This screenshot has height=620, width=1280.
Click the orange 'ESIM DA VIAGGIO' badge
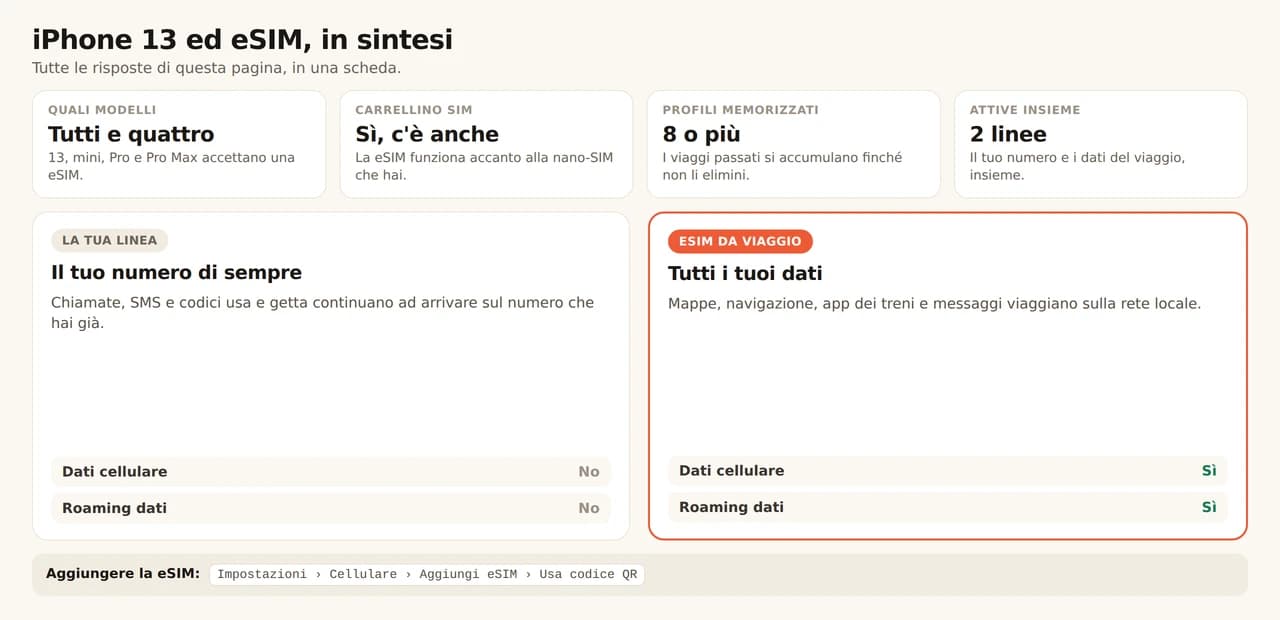(740, 241)
